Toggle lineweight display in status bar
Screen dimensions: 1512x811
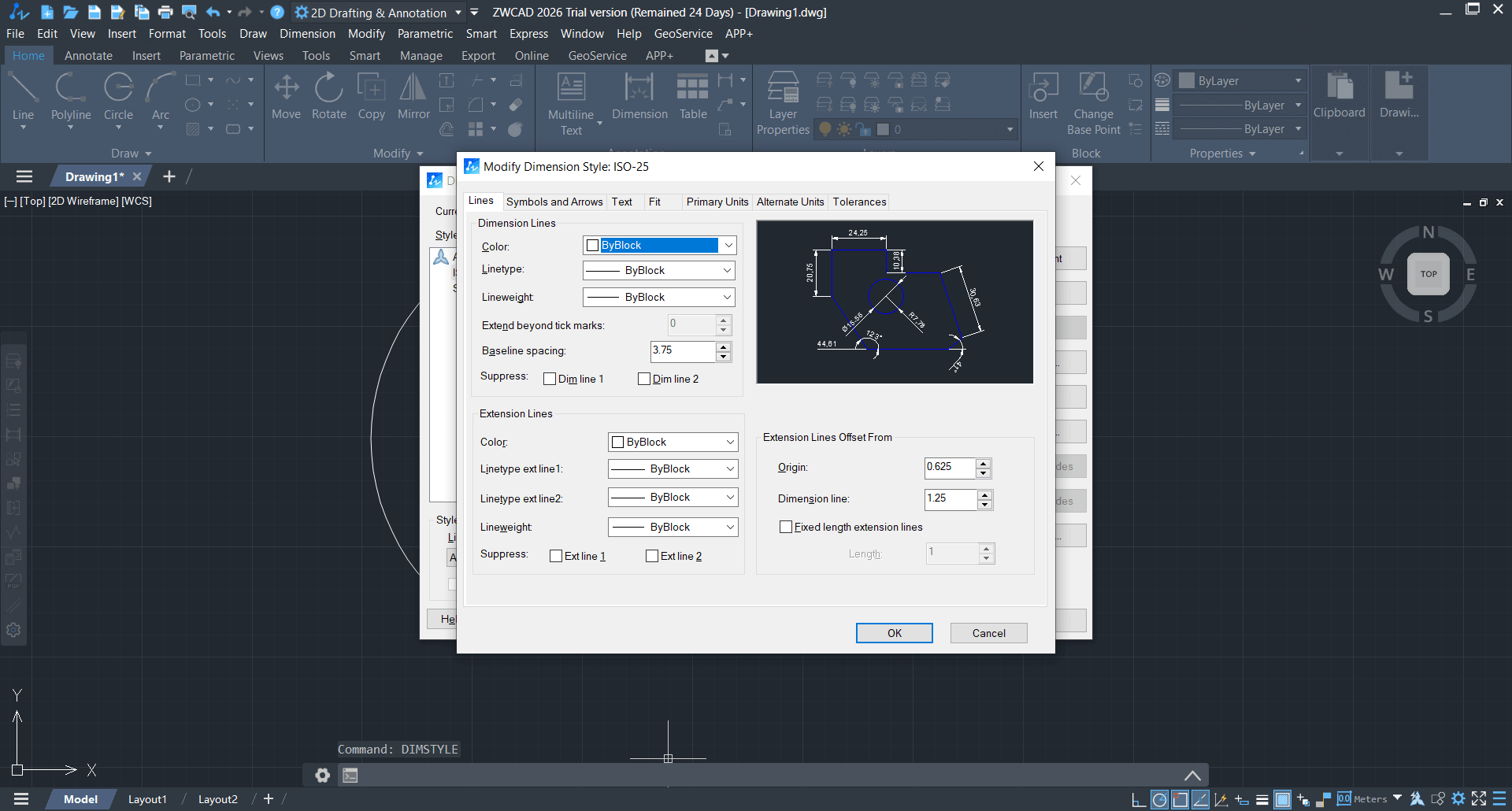(1262, 799)
